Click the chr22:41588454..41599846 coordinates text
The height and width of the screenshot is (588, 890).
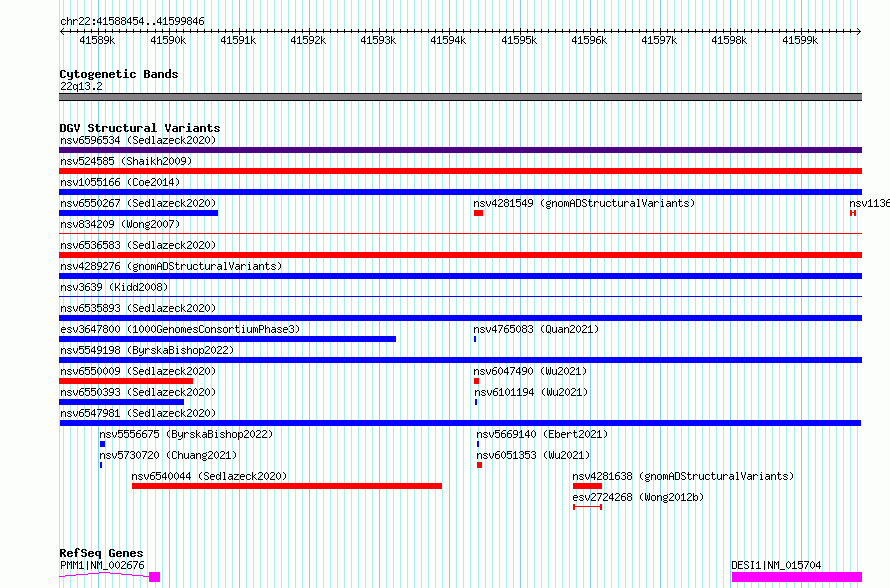pos(132,22)
